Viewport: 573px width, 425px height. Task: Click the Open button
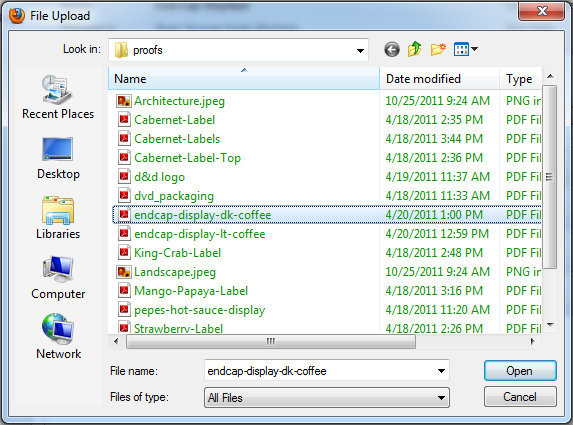pos(520,371)
